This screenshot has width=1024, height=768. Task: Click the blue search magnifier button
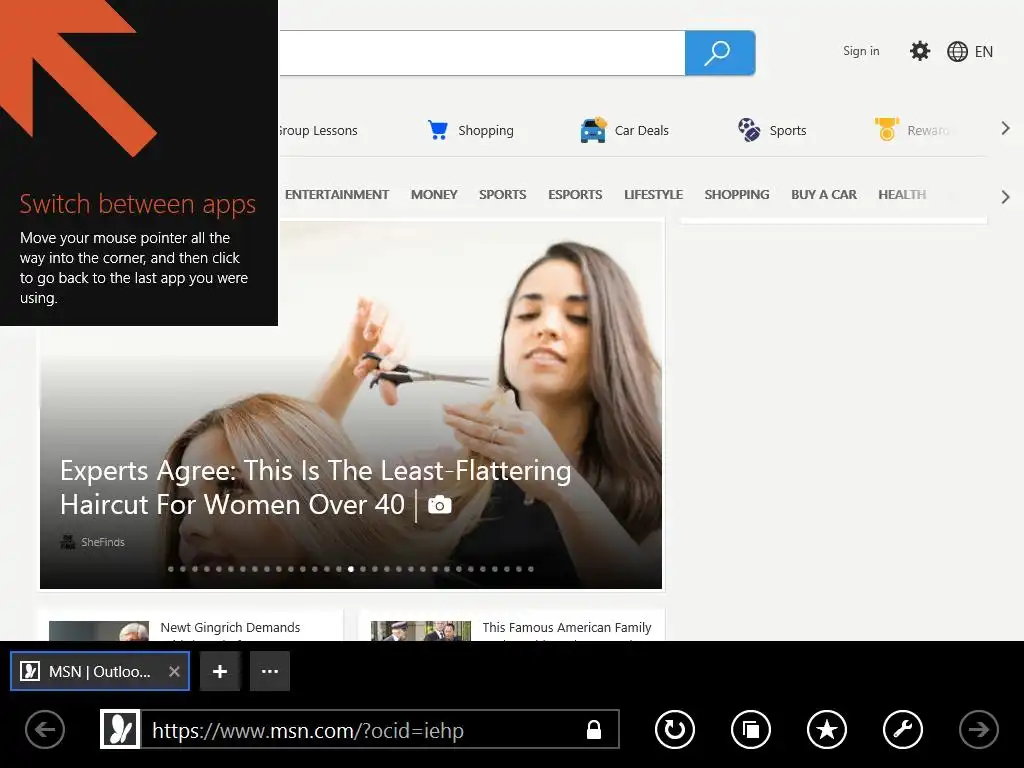pos(720,53)
